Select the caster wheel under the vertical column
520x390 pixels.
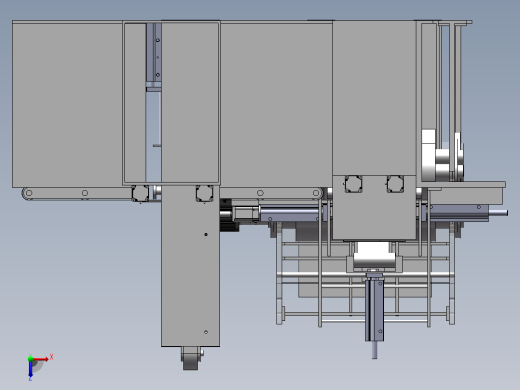point(191,359)
